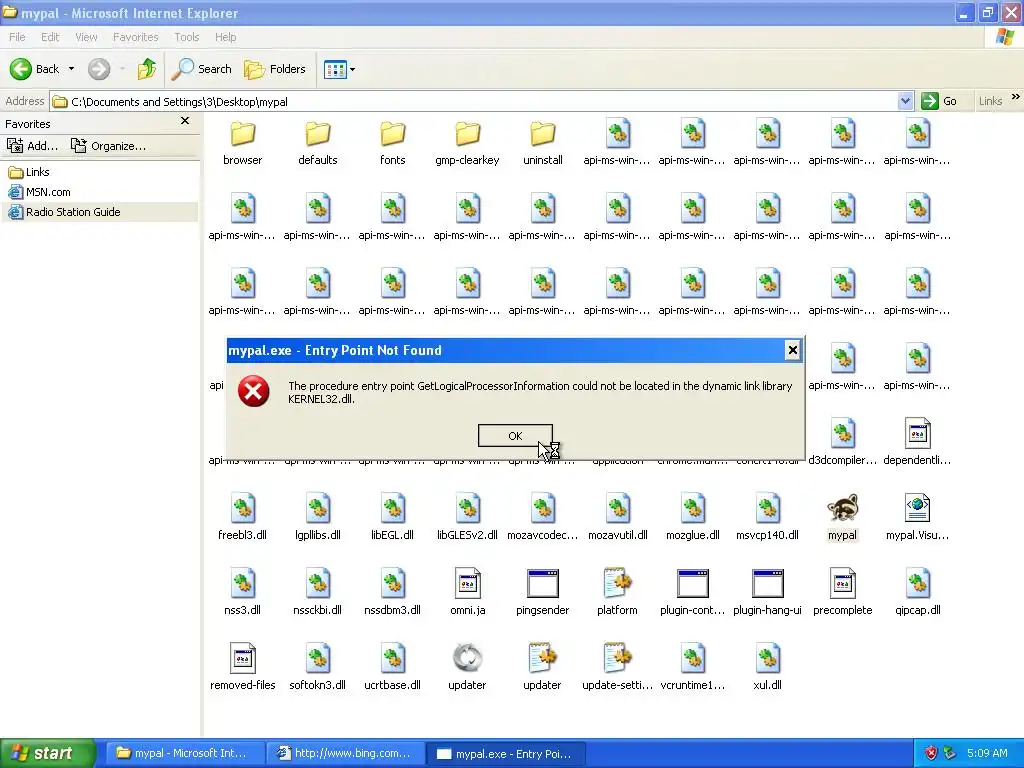Select the nss3.dll file

[242, 593]
